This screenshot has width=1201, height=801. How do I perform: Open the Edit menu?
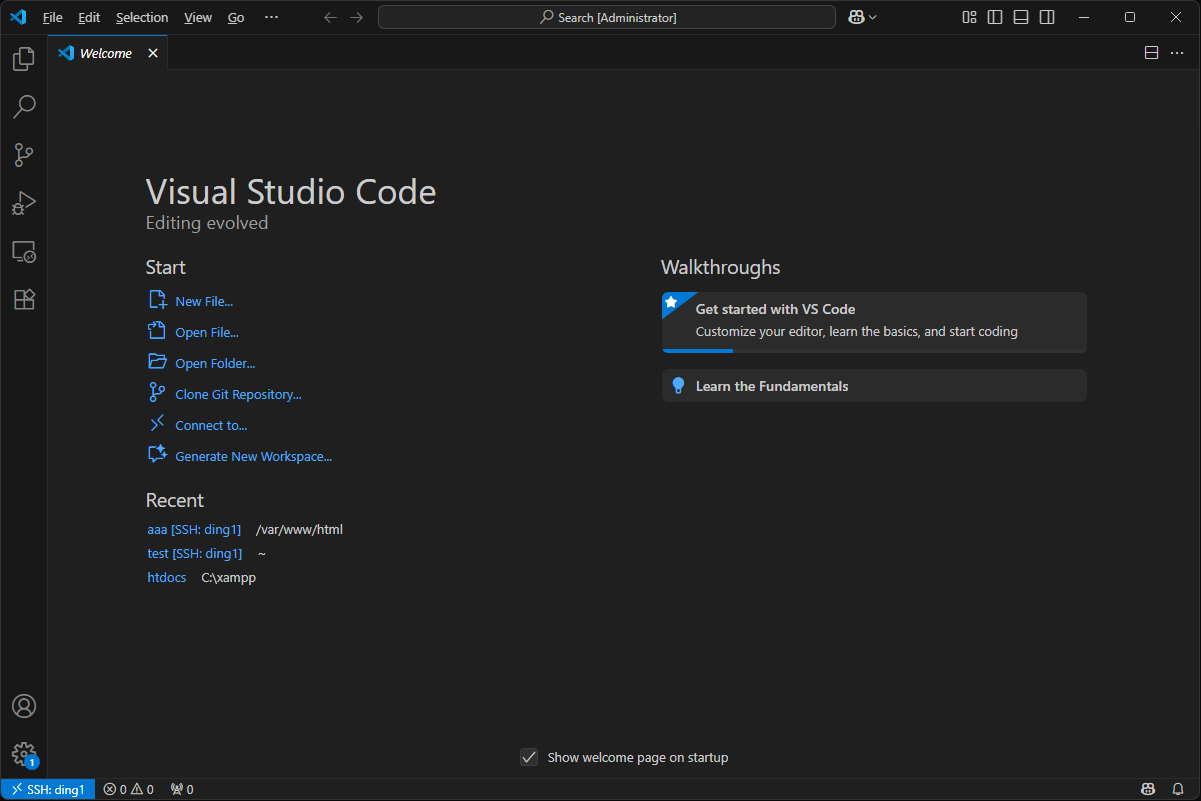click(89, 17)
